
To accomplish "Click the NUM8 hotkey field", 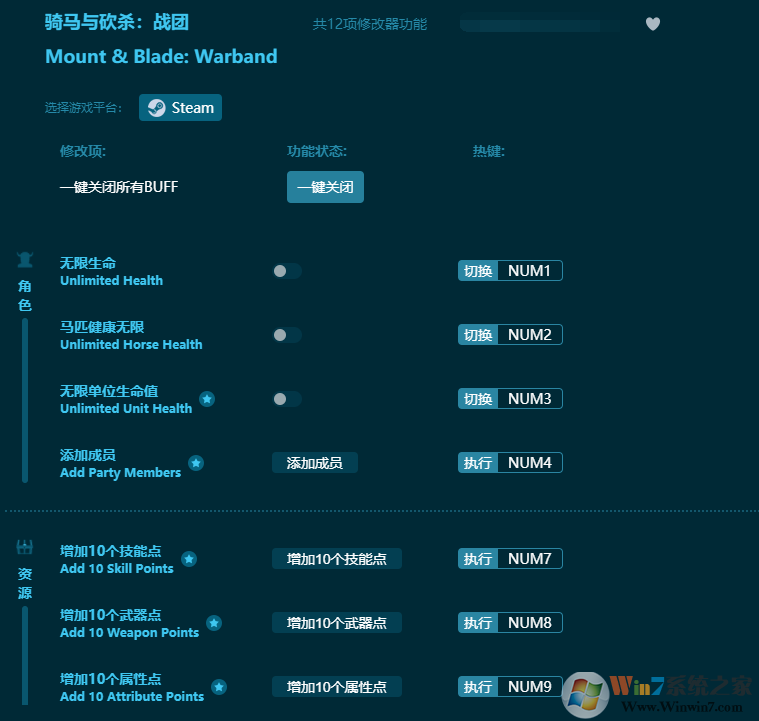I will point(530,622).
